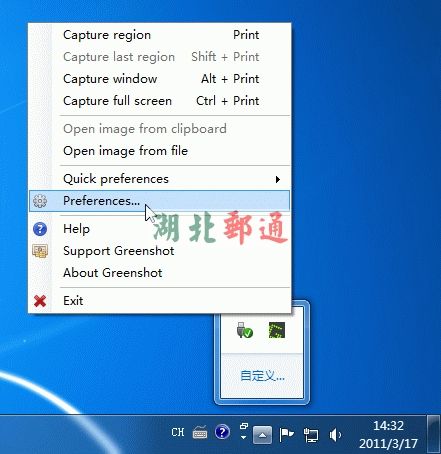The height and width of the screenshot is (454, 441).
Task: Click the network connection tray icon
Action: pyautogui.click(x=311, y=435)
